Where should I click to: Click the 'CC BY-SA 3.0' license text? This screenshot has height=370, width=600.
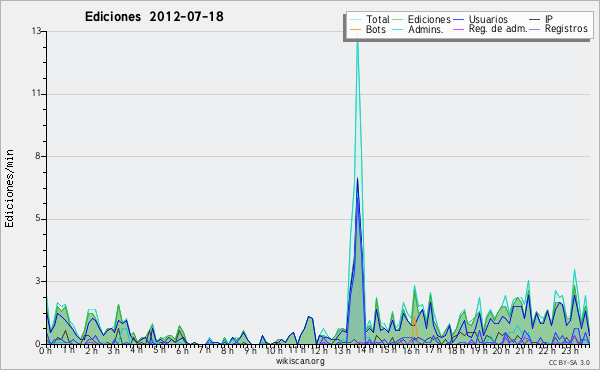click(569, 362)
